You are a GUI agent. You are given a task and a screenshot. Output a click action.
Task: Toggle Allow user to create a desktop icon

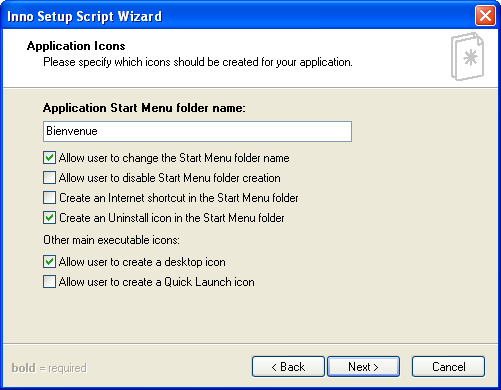click(x=49, y=262)
